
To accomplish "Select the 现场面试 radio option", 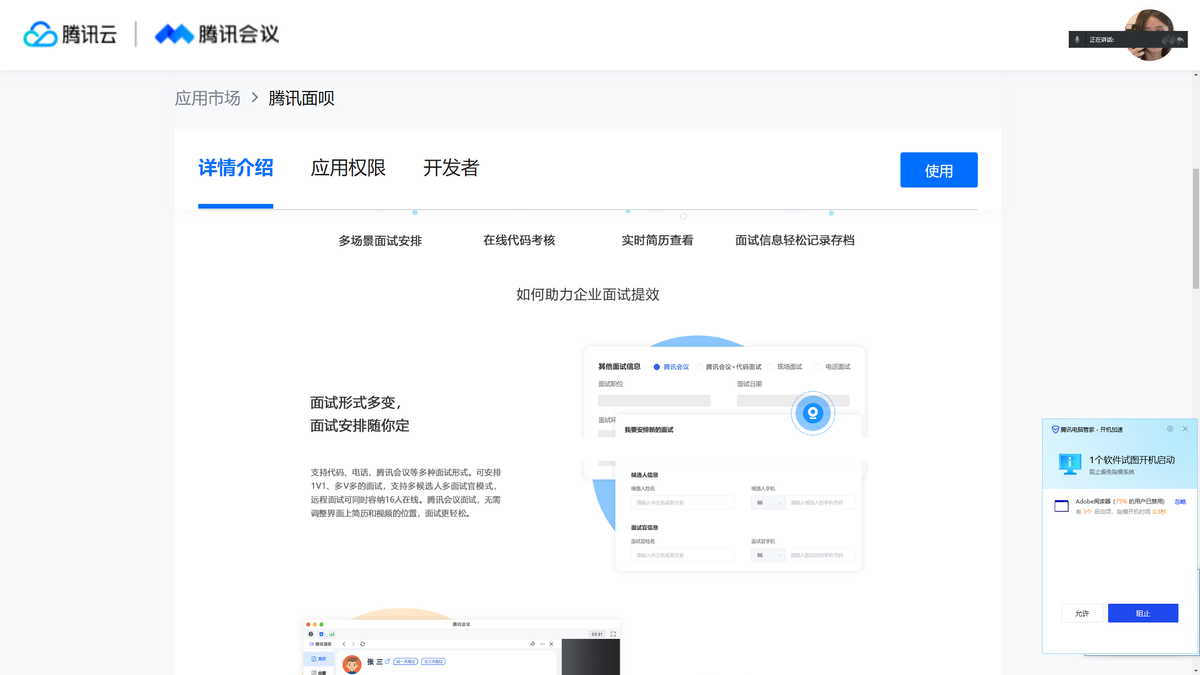I will (770, 366).
